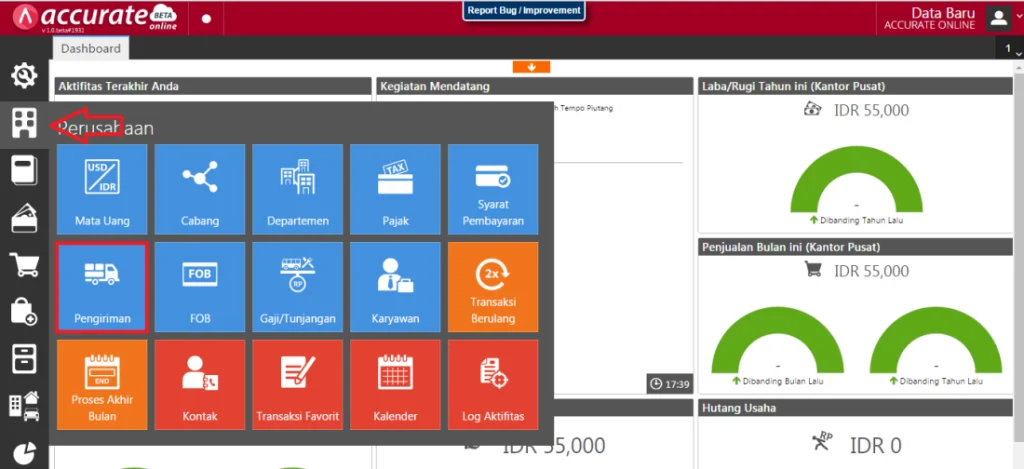Select the Perusahaan building sidebar icon

click(x=24, y=123)
